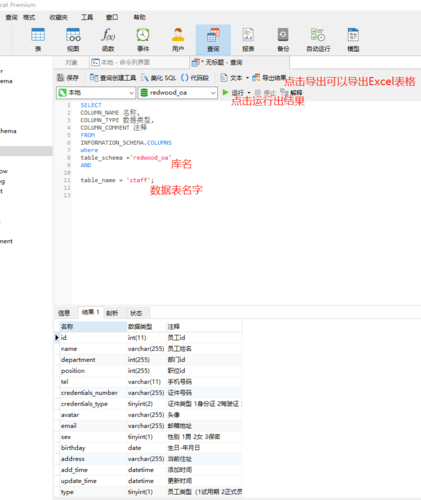
Task: Open the 报表 (Report) toolbar icon
Action: coord(248,40)
